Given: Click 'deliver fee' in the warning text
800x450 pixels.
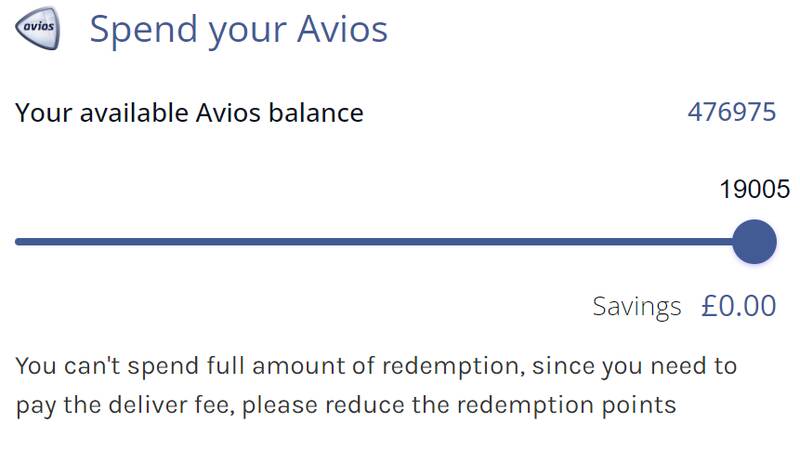Looking at the screenshot, I should click(x=168, y=405).
